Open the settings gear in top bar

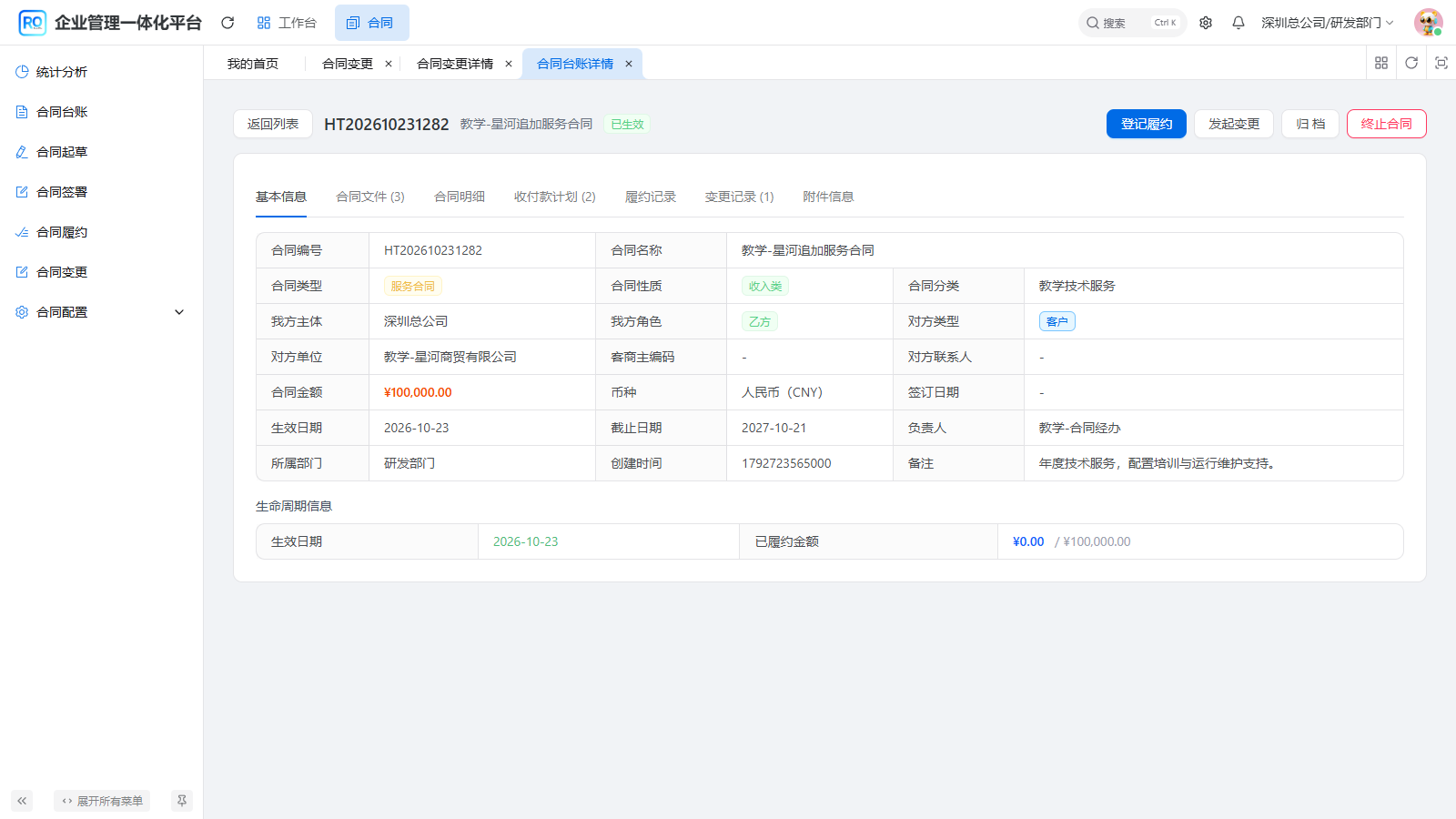(x=1206, y=23)
